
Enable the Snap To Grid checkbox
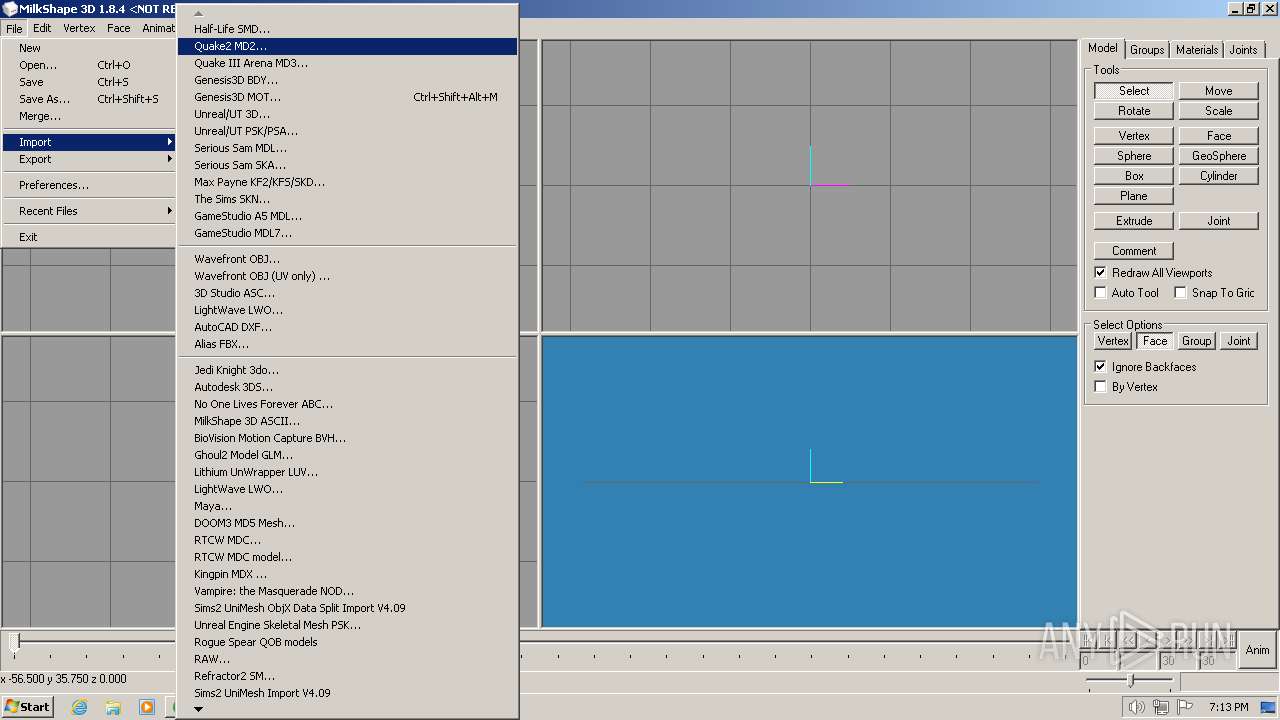click(1181, 293)
